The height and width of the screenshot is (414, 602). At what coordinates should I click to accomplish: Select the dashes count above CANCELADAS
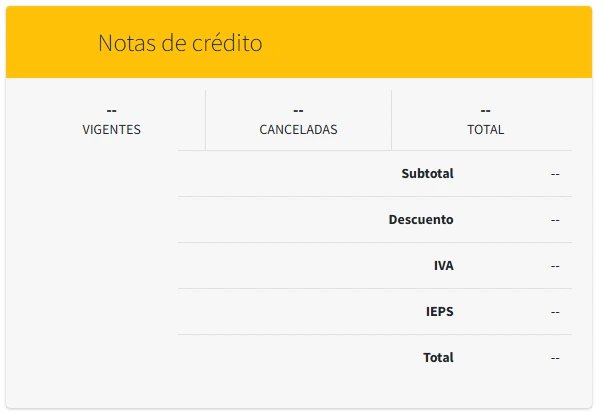tap(298, 110)
